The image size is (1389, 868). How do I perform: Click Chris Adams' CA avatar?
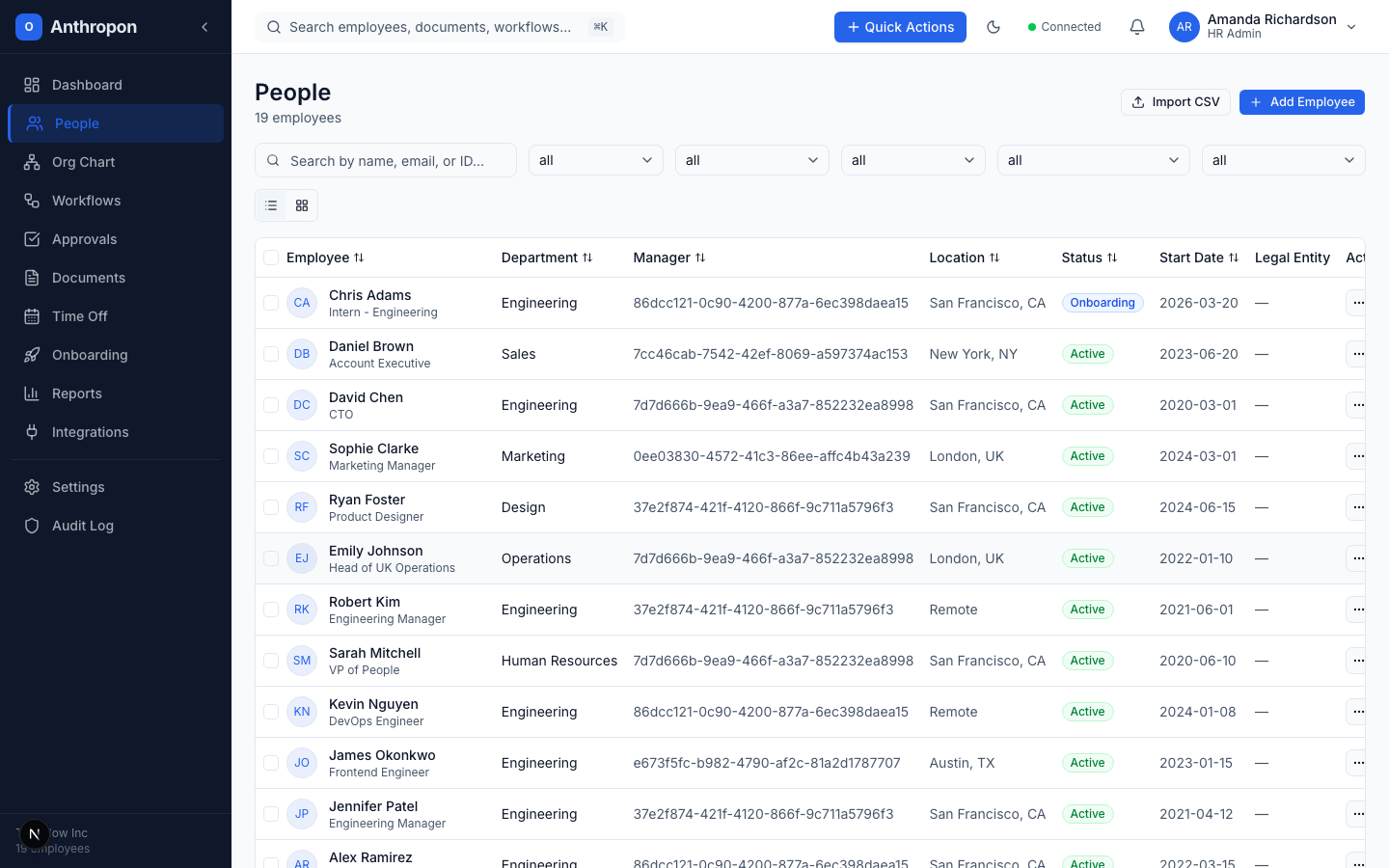pos(302,303)
